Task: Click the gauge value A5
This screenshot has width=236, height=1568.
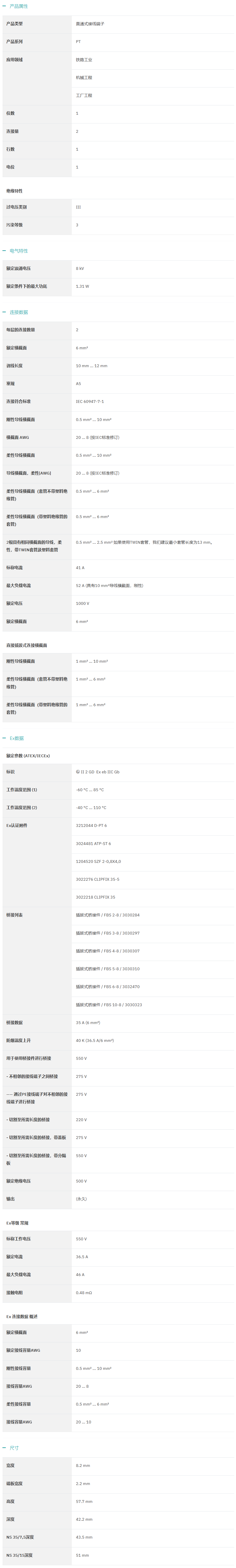Action: tap(79, 384)
